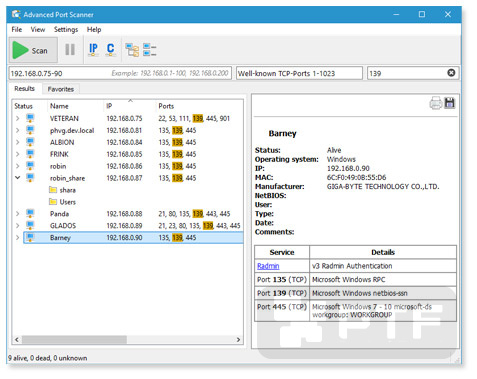The image size is (477, 379).
Task: Expand the robin host row
Action: (x=18, y=166)
